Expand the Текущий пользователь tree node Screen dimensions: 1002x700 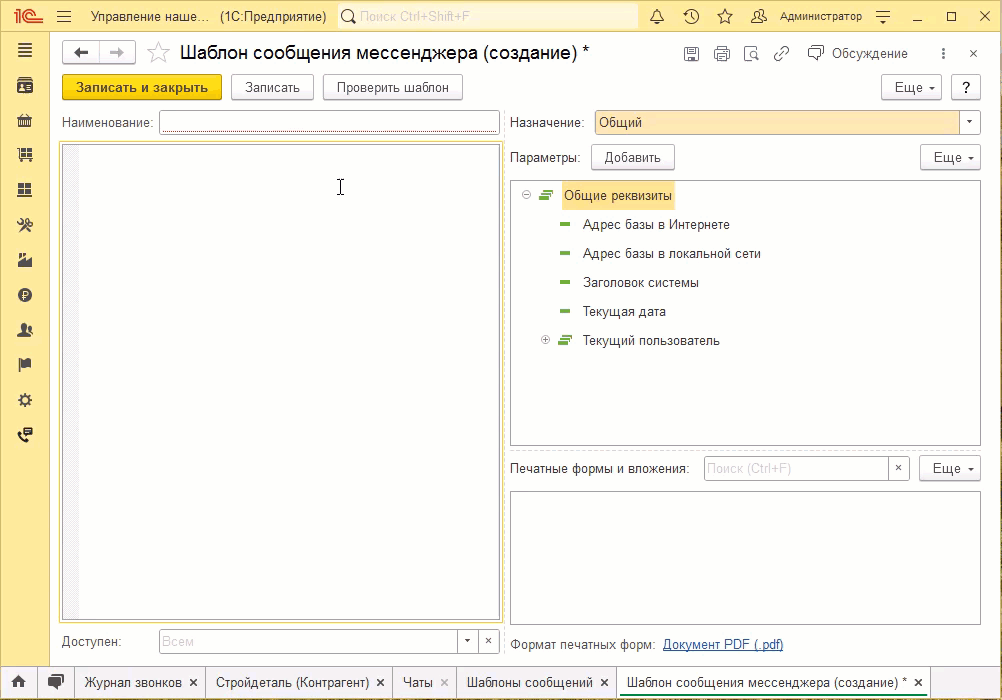[x=546, y=340]
